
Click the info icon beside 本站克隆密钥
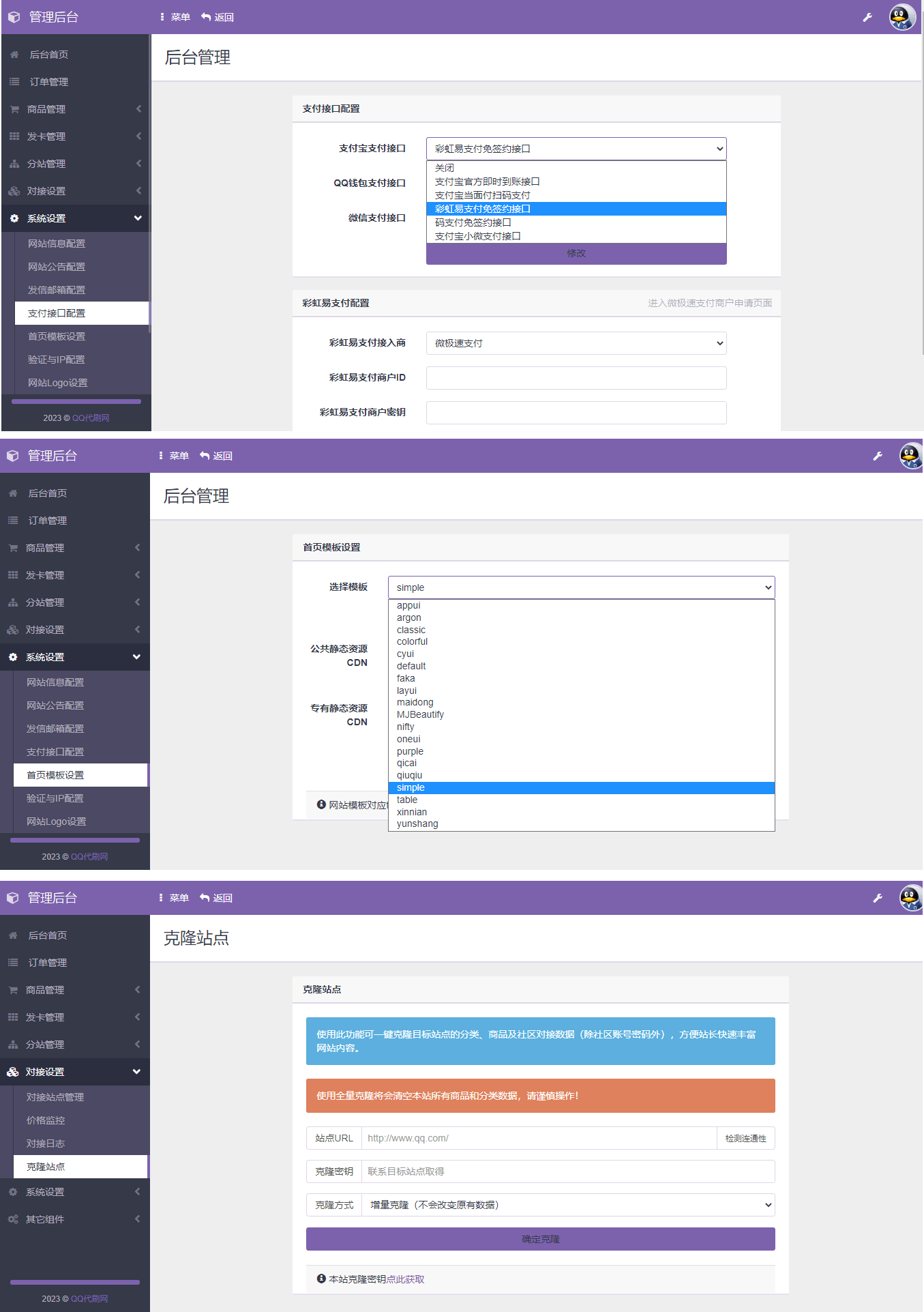(x=321, y=1279)
